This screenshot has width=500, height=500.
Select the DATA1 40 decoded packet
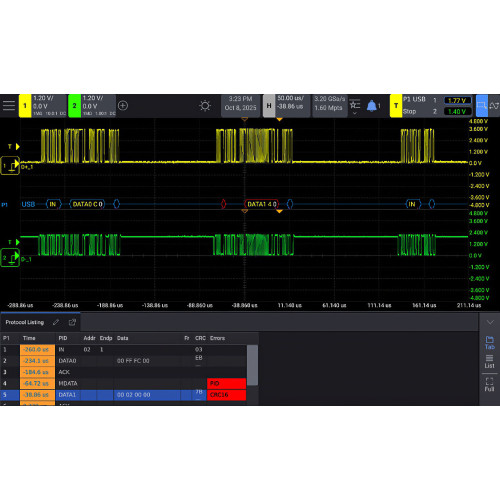click(262, 204)
